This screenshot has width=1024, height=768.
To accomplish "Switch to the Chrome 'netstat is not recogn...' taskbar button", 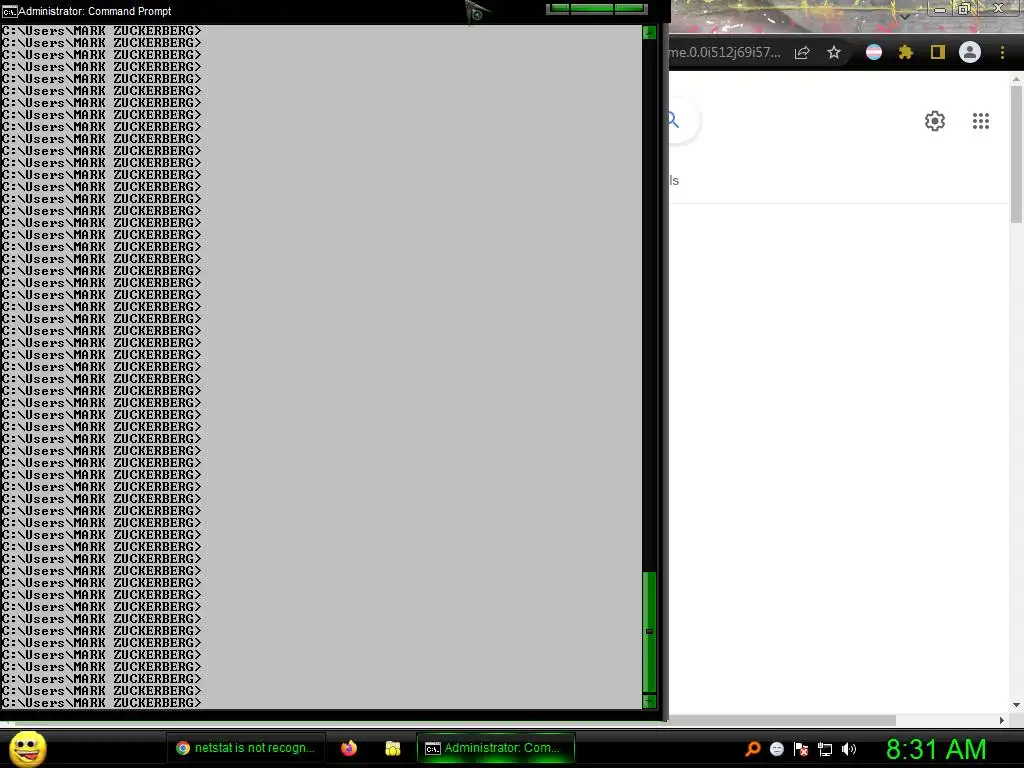I will (246, 748).
